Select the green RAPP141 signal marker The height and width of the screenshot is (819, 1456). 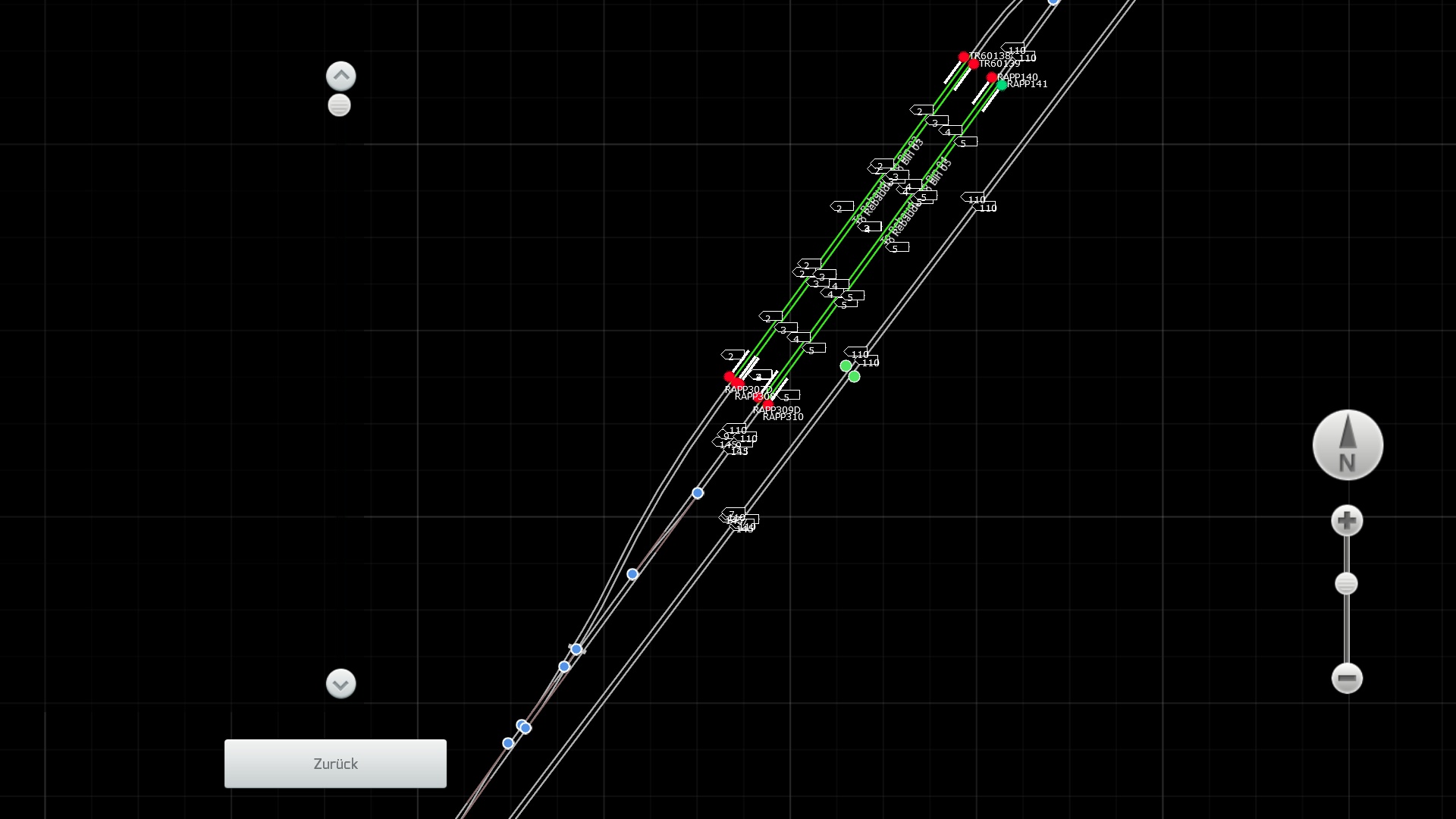1002,85
